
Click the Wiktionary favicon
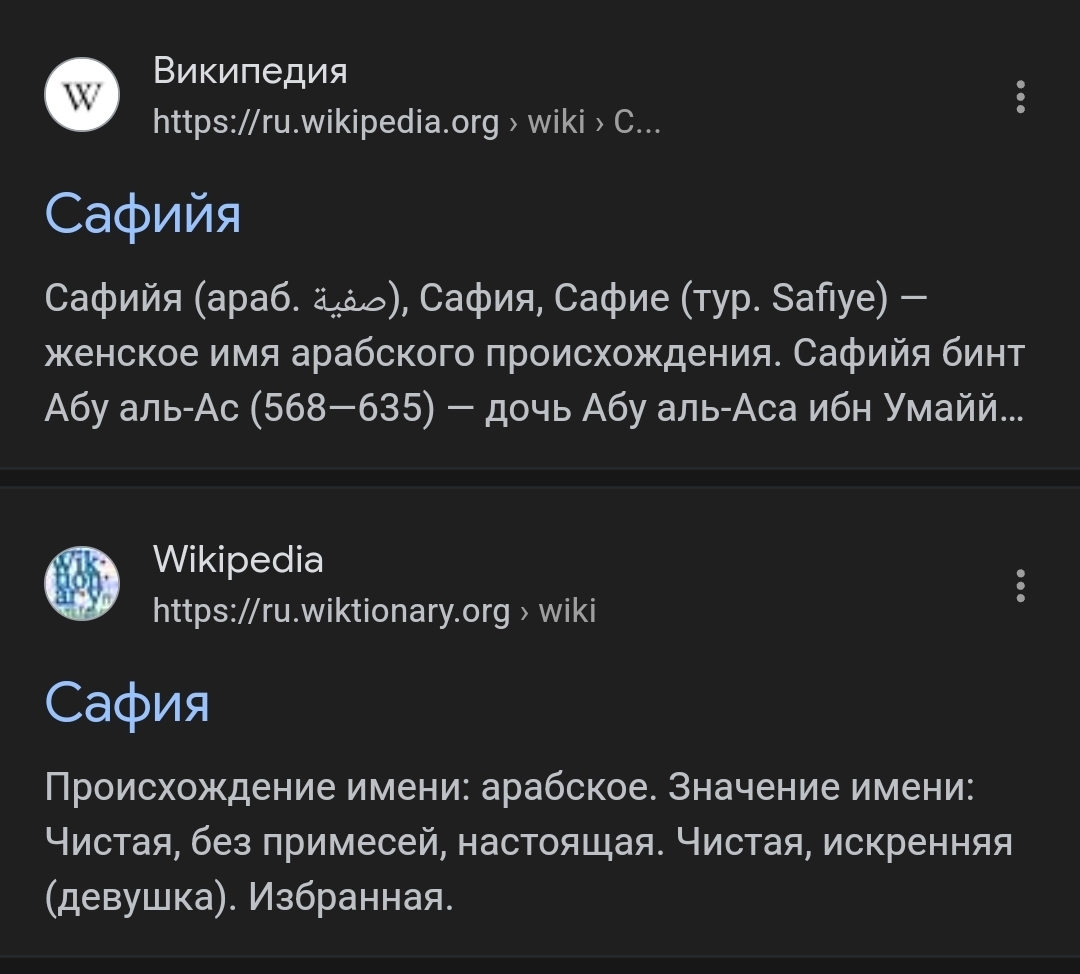[x=82, y=584]
